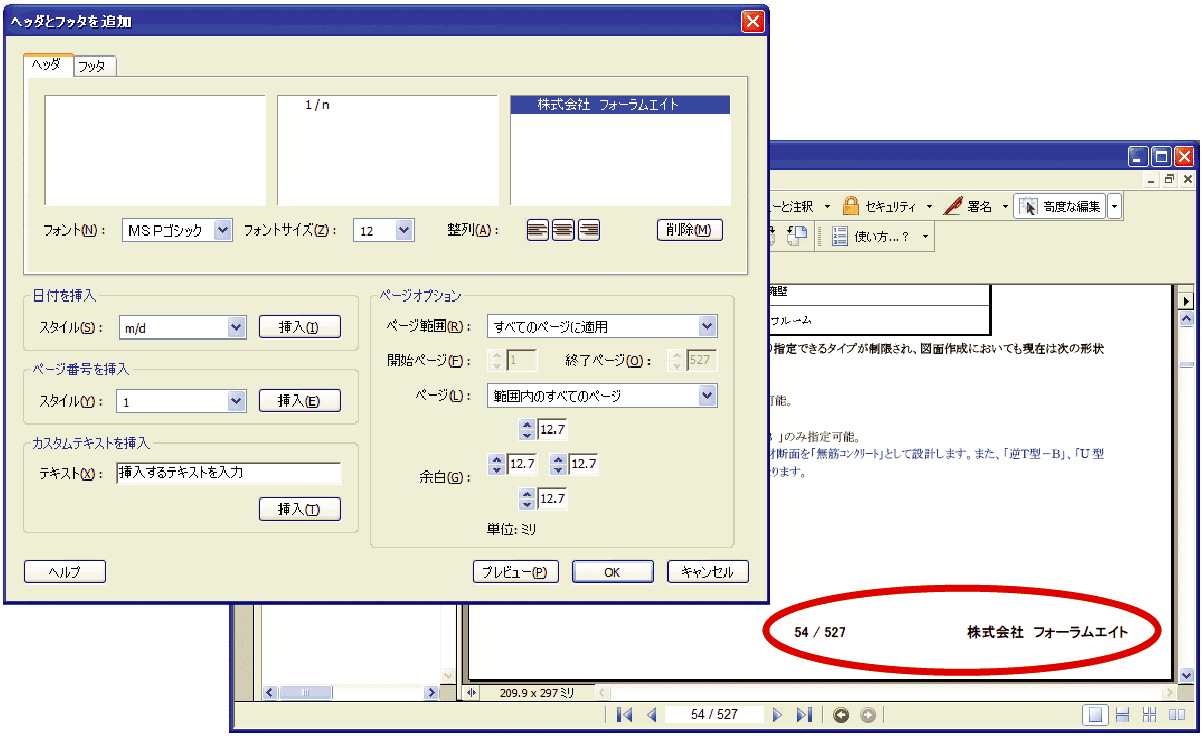
Task: Click the 高度な編集 toolbar button
Action: [1060, 206]
